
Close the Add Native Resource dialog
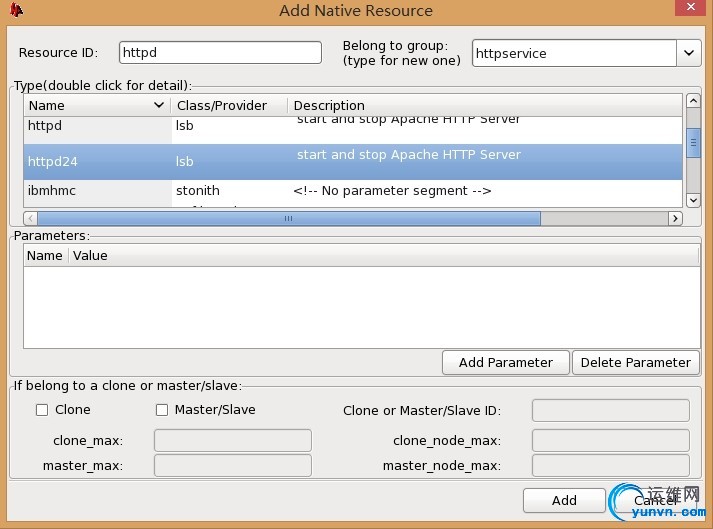click(x=690, y=7)
